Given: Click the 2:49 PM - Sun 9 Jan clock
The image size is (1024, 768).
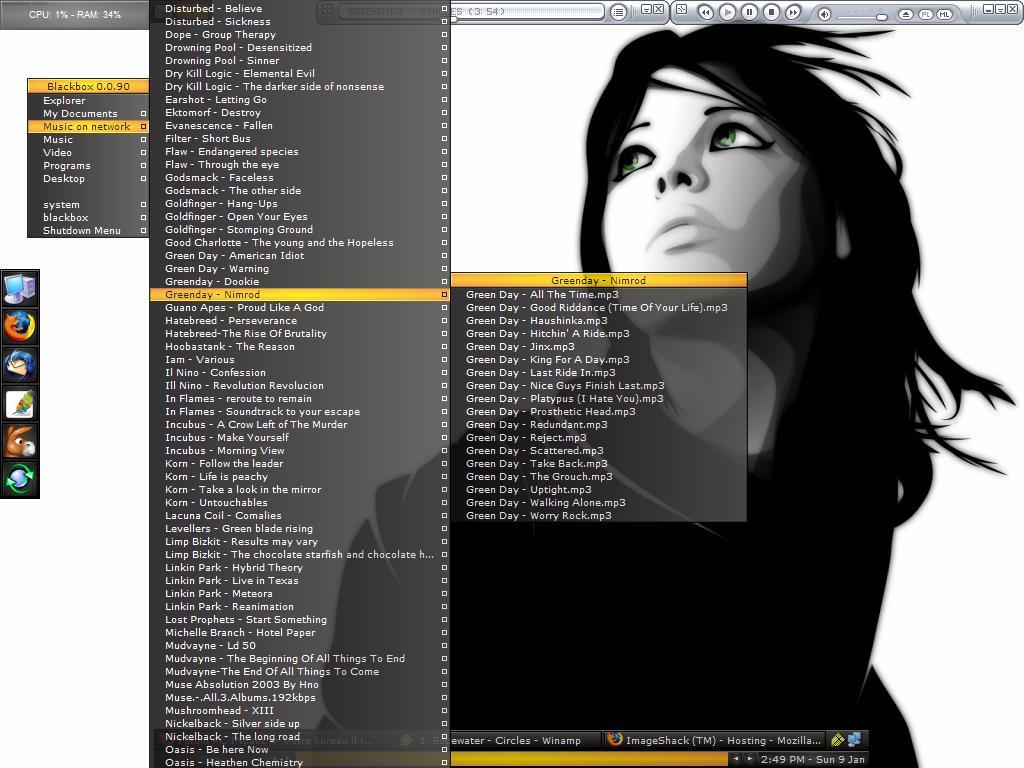Looking at the screenshot, I should (812, 760).
